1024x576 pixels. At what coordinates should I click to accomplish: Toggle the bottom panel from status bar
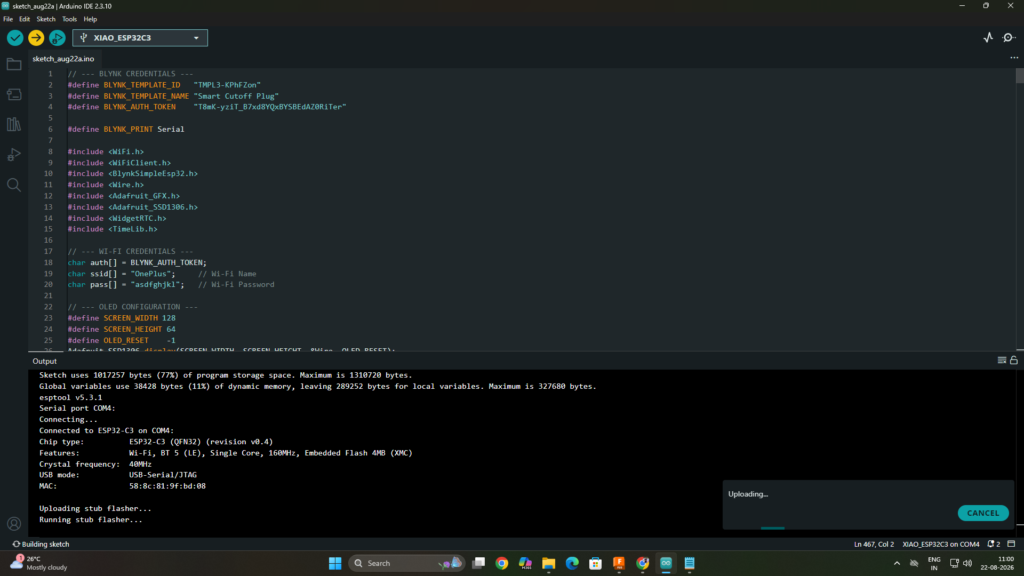pyautogui.click(x=1011, y=544)
